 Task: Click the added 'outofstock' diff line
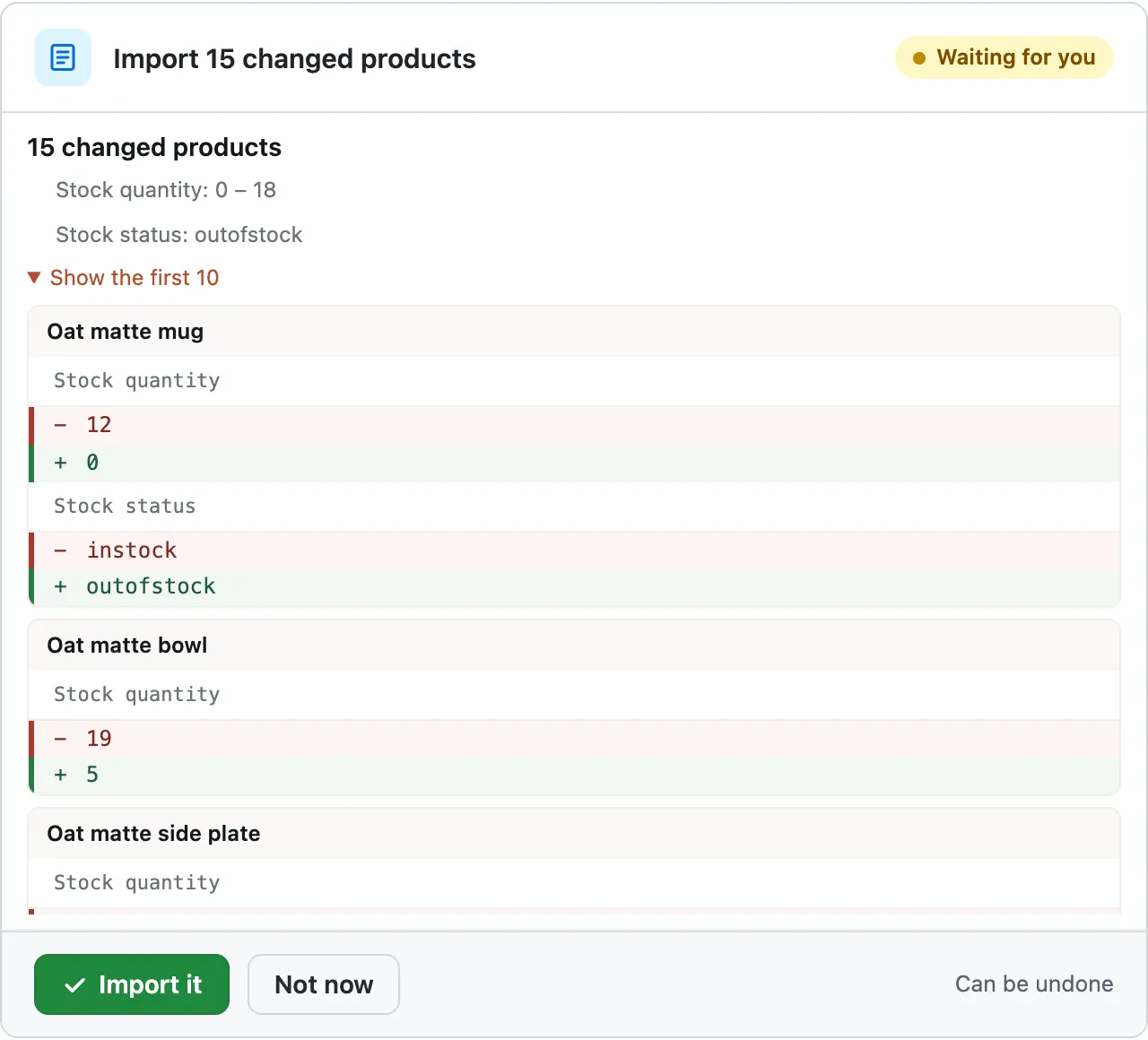click(x=574, y=587)
